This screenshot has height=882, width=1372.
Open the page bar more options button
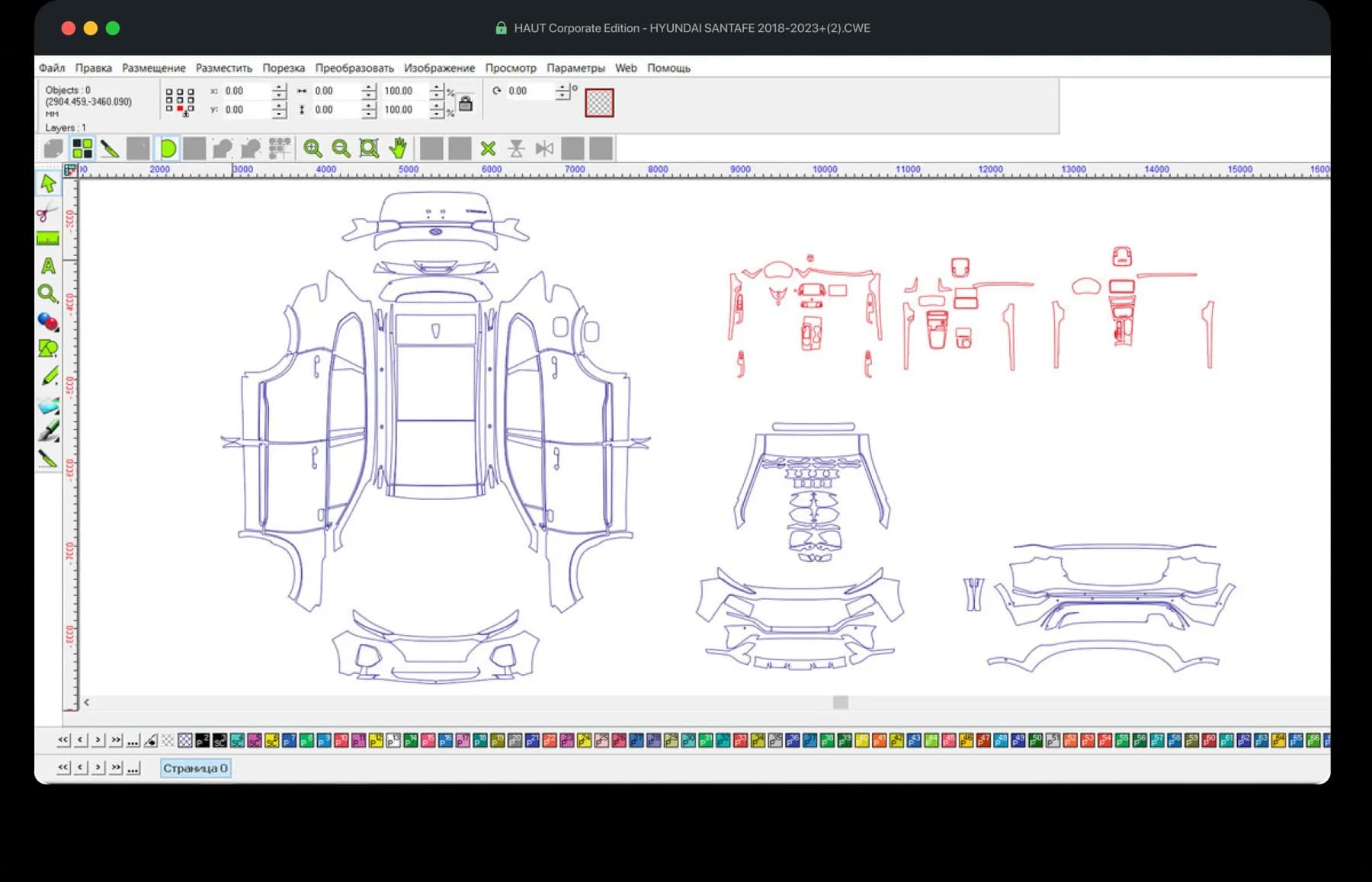133,768
